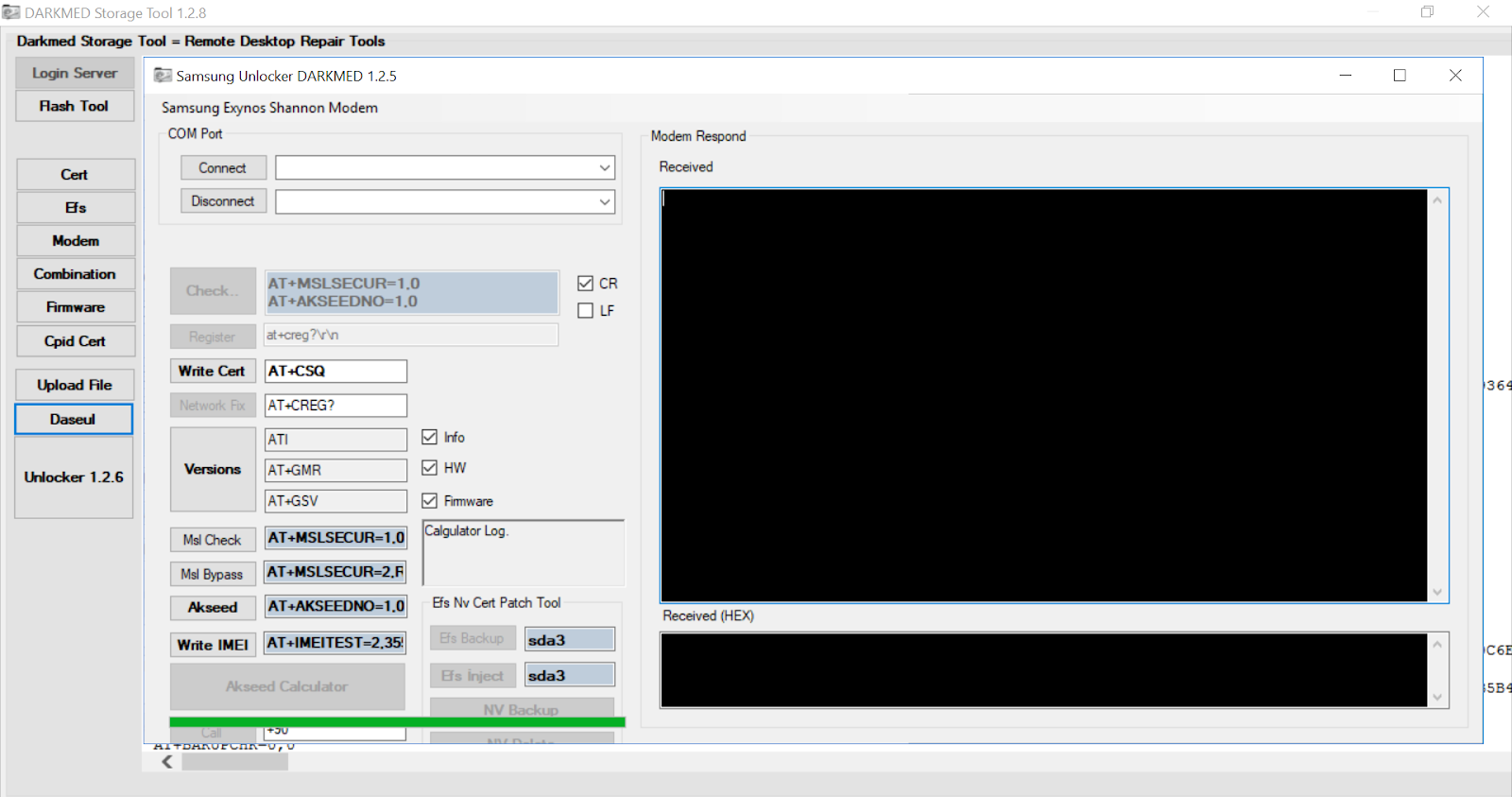Open the Flash Tool section

click(x=75, y=106)
